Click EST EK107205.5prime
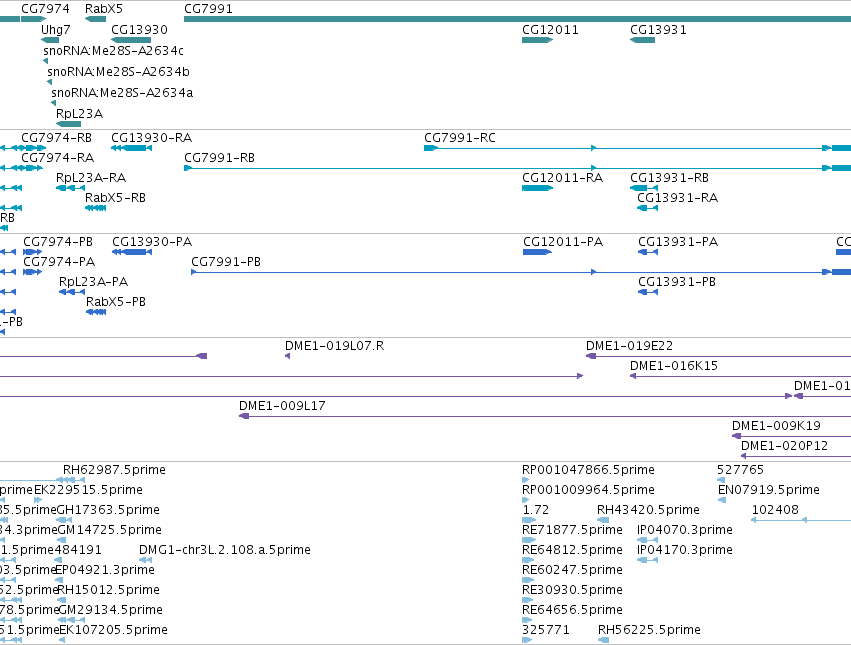The image size is (851, 645). click(113, 630)
